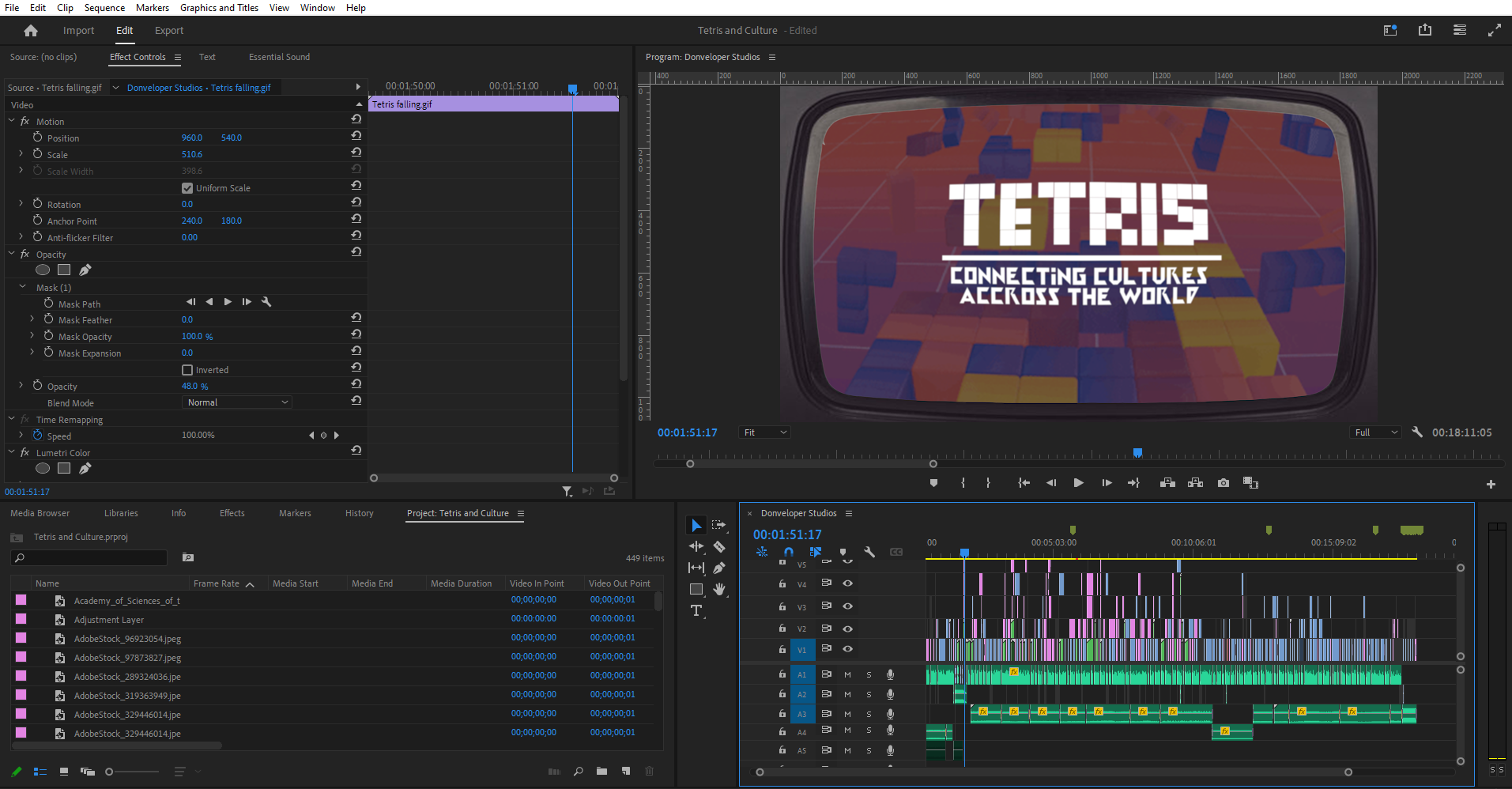The width and height of the screenshot is (1512, 789).
Task: Collapse the Motion effect section
Action: (x=12, y=121)
